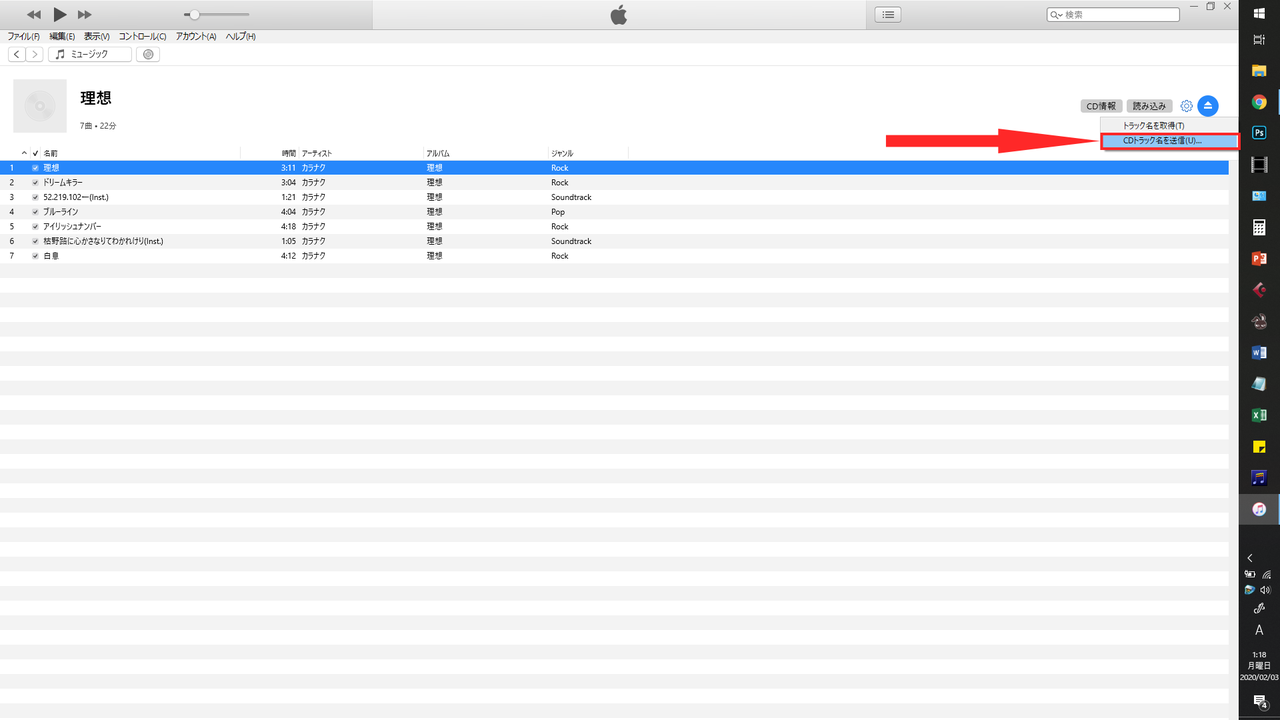Open the アカウント menu

(196, 36)
